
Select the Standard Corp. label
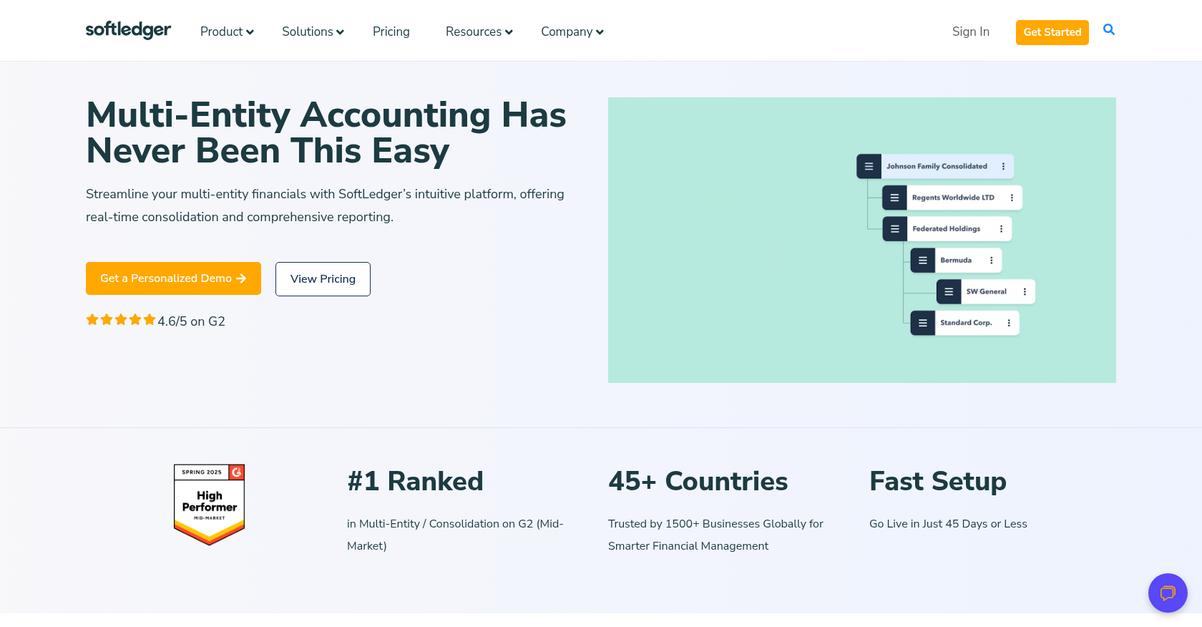tap(966, 323)
